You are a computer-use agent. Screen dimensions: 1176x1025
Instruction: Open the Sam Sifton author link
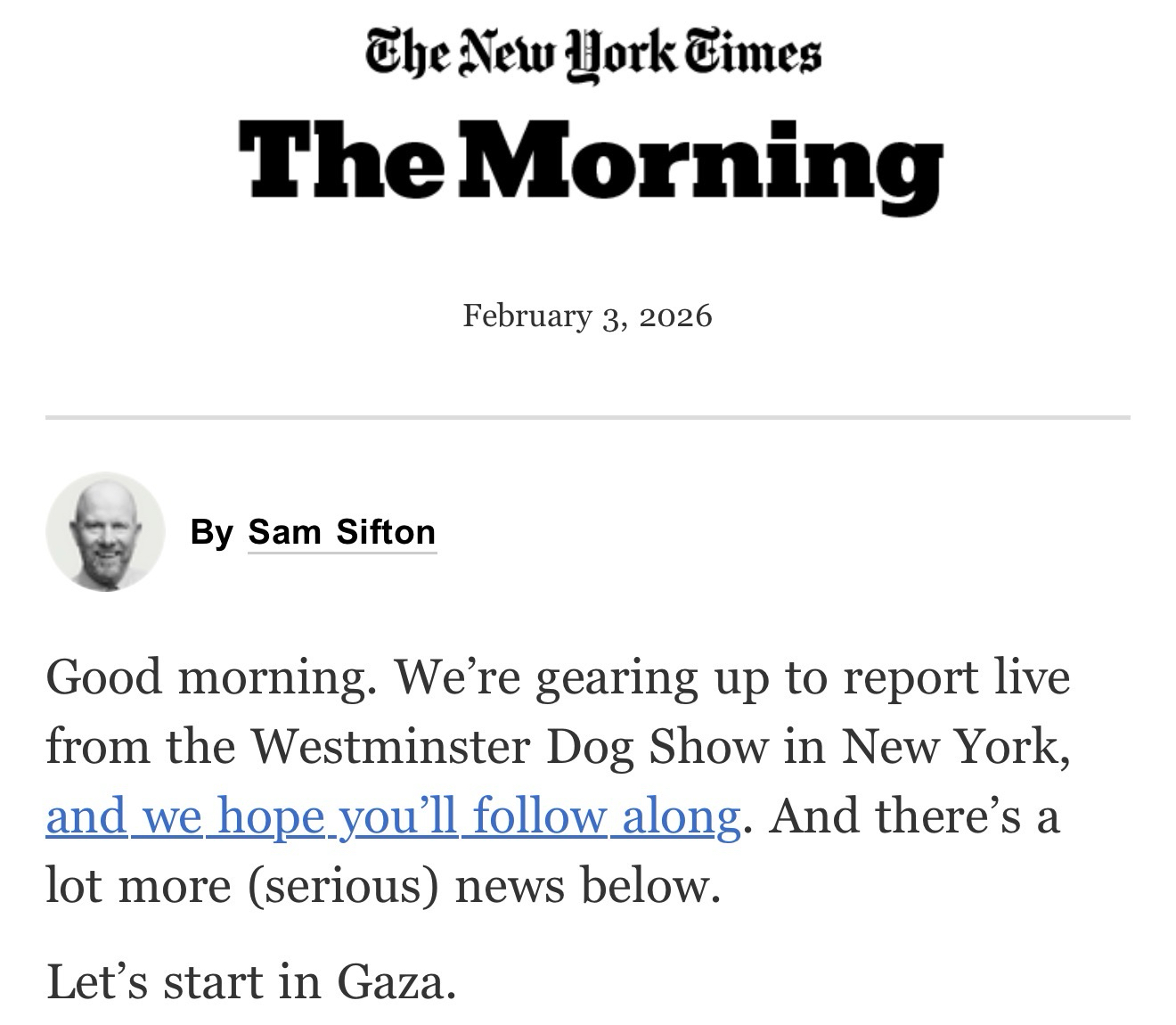342,532
